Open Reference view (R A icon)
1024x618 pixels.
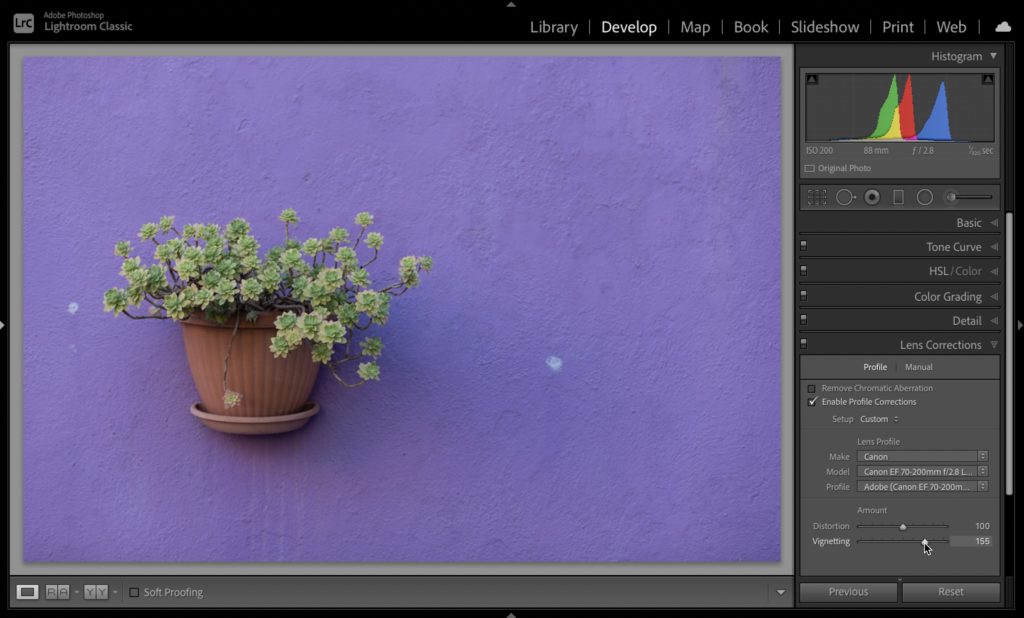tap(57, 592)
